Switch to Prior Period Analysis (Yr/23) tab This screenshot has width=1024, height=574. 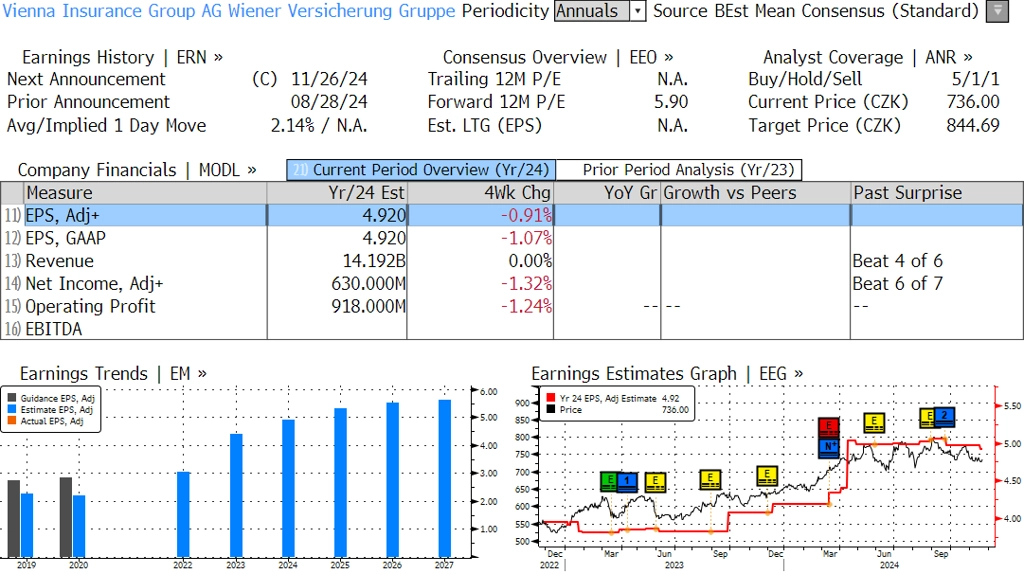click(x=679, y=170)
